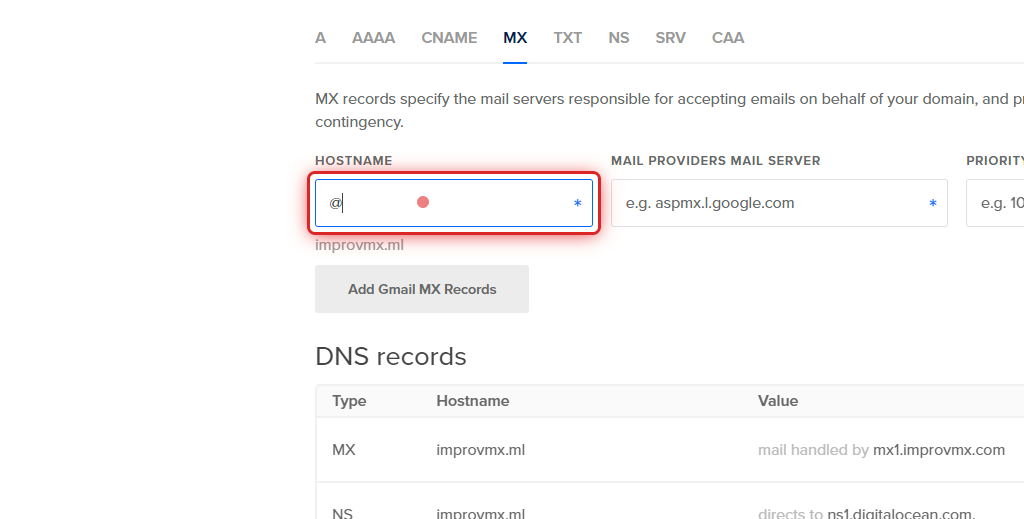Click the Value column header

tap(778, 401)
